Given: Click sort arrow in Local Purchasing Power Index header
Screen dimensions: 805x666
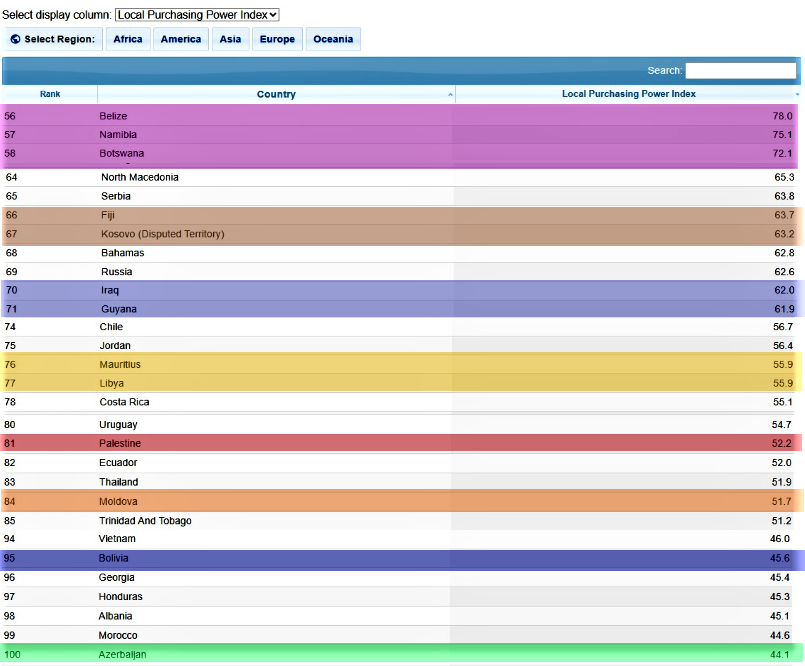Looking at the screenshot, I should [797, 94].
